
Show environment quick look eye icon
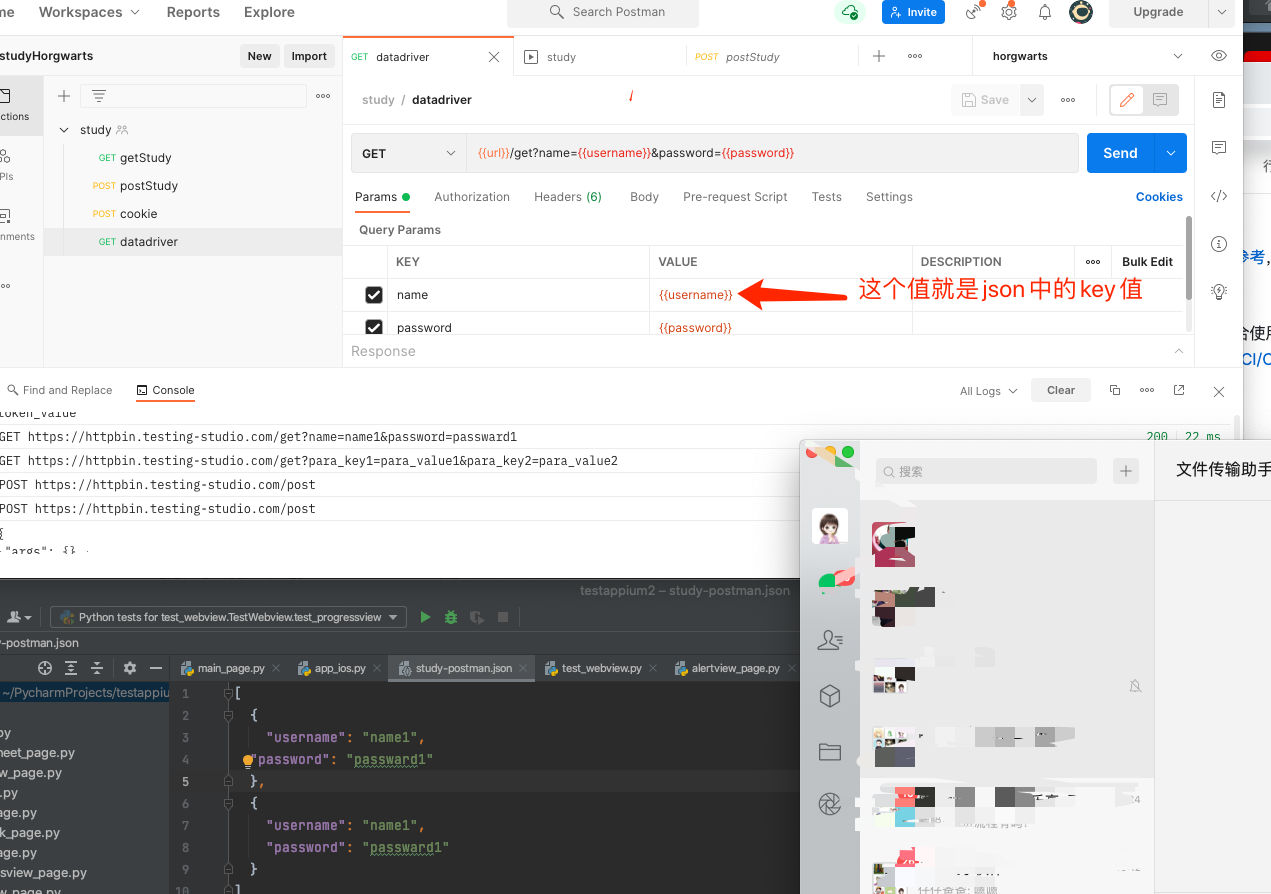pos(1218,56)
